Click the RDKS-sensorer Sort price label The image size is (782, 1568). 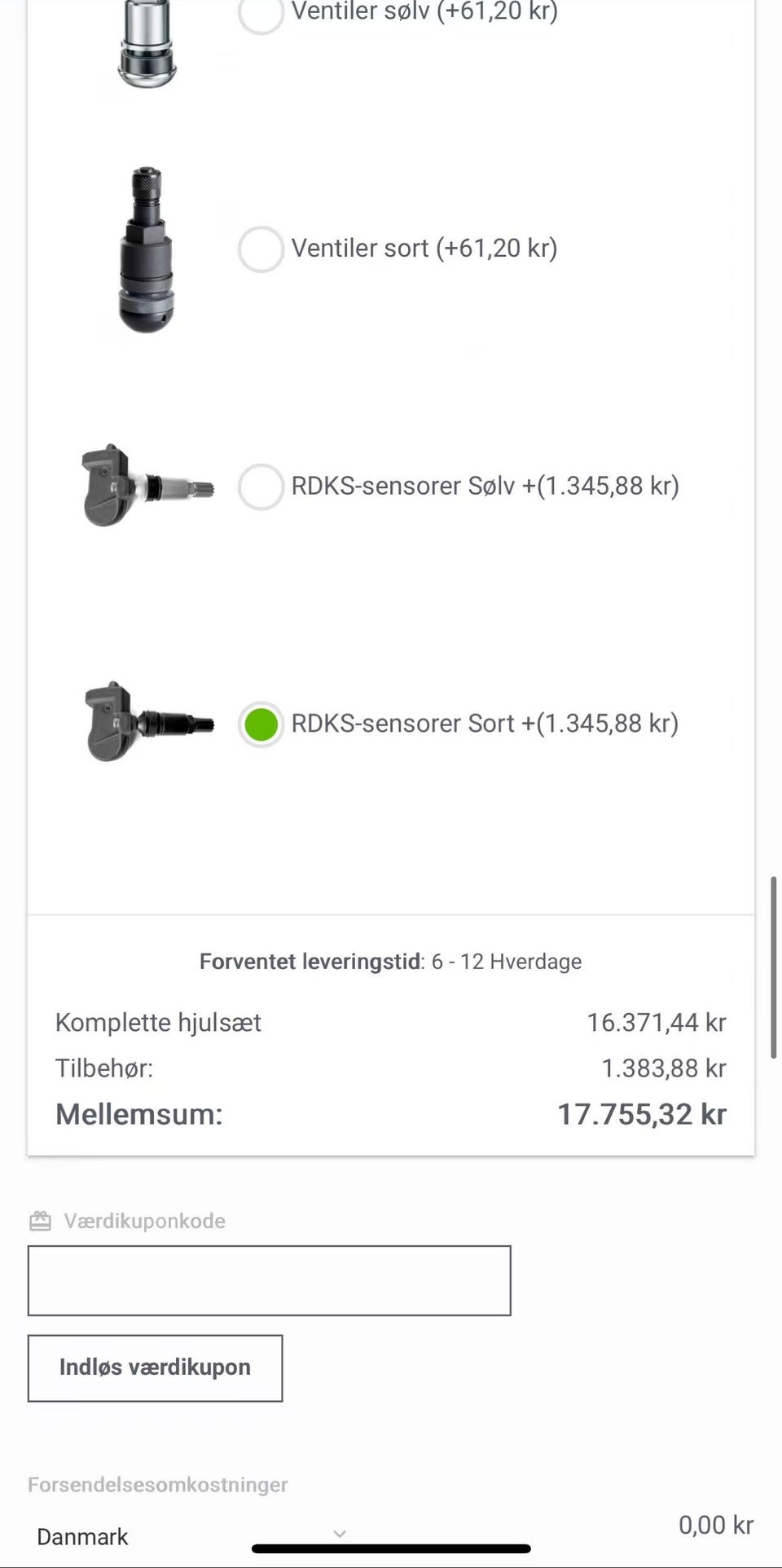485,724
